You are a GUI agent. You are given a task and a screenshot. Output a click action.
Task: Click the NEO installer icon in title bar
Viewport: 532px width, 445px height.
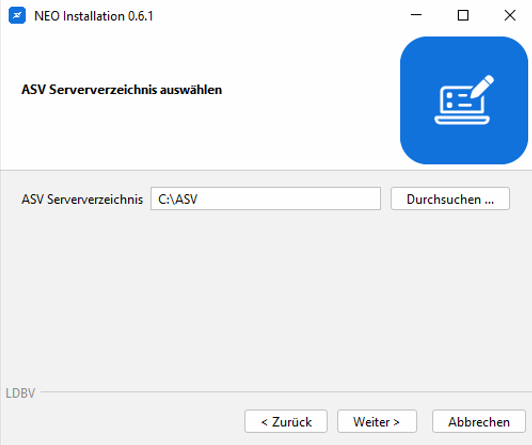(17, 16)
